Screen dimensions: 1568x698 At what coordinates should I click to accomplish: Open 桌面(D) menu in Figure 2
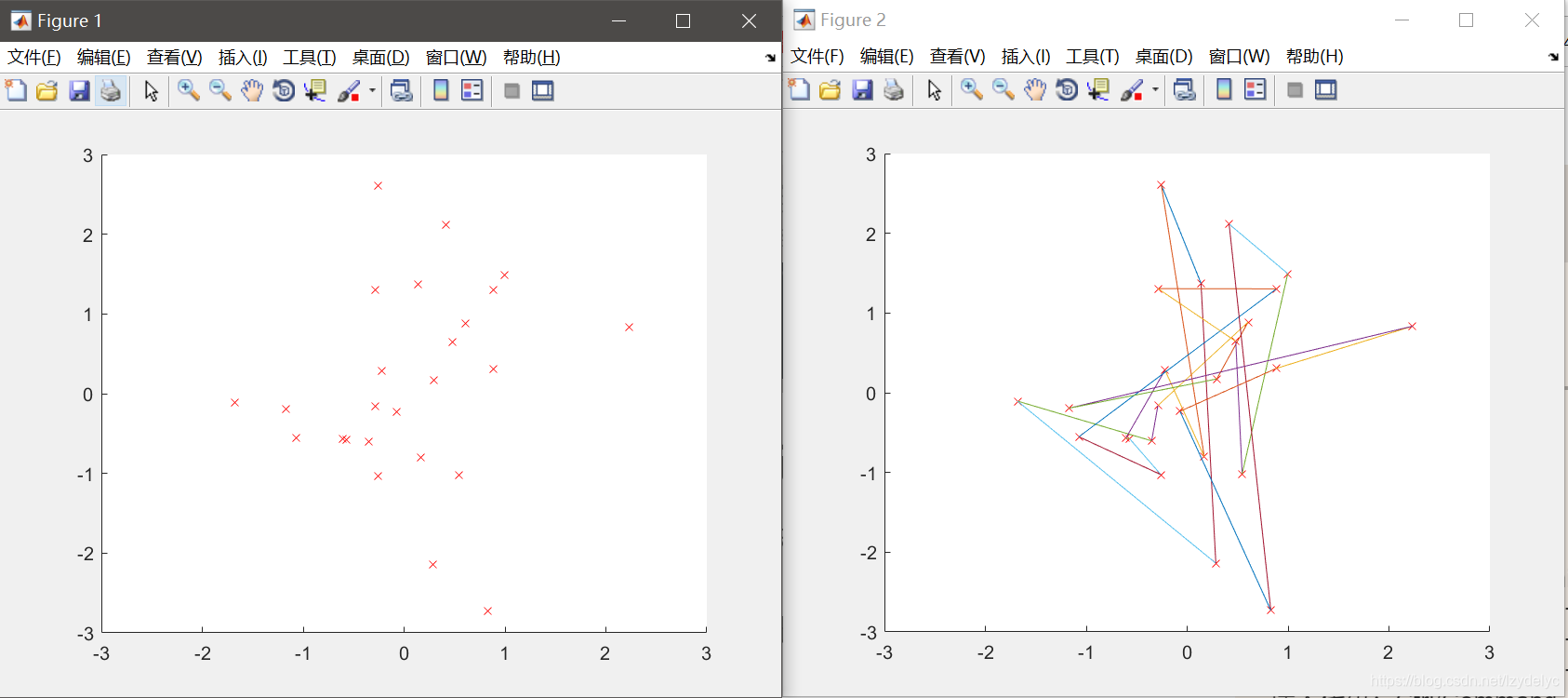click(x=1164, y=57)
